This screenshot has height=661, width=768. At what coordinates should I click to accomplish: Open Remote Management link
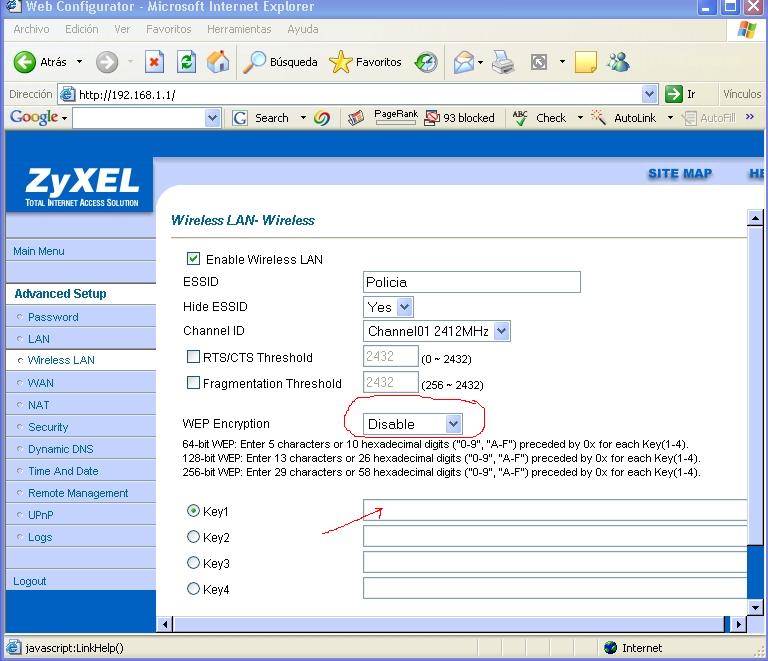point(78,493)
